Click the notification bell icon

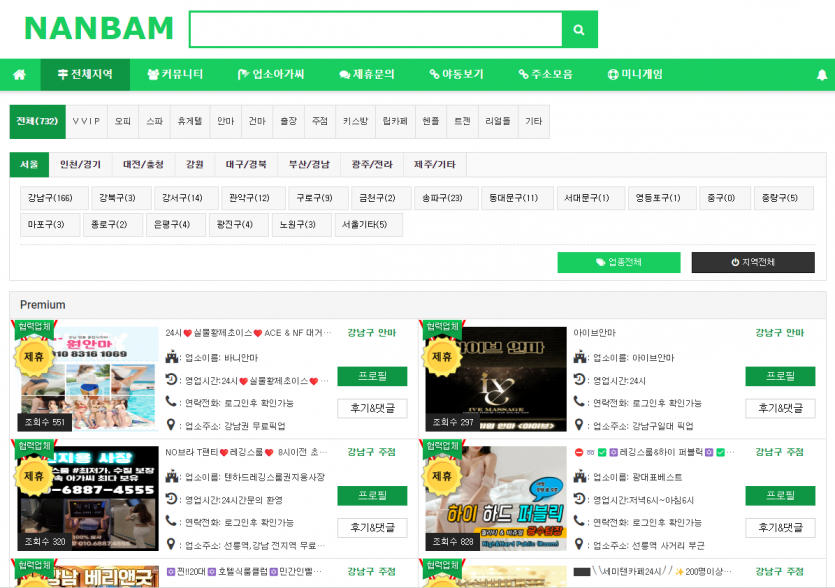pos(822,75)
